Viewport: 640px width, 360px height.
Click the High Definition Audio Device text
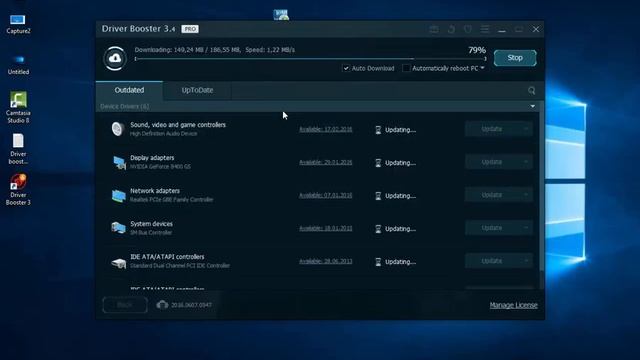point(163,134)
